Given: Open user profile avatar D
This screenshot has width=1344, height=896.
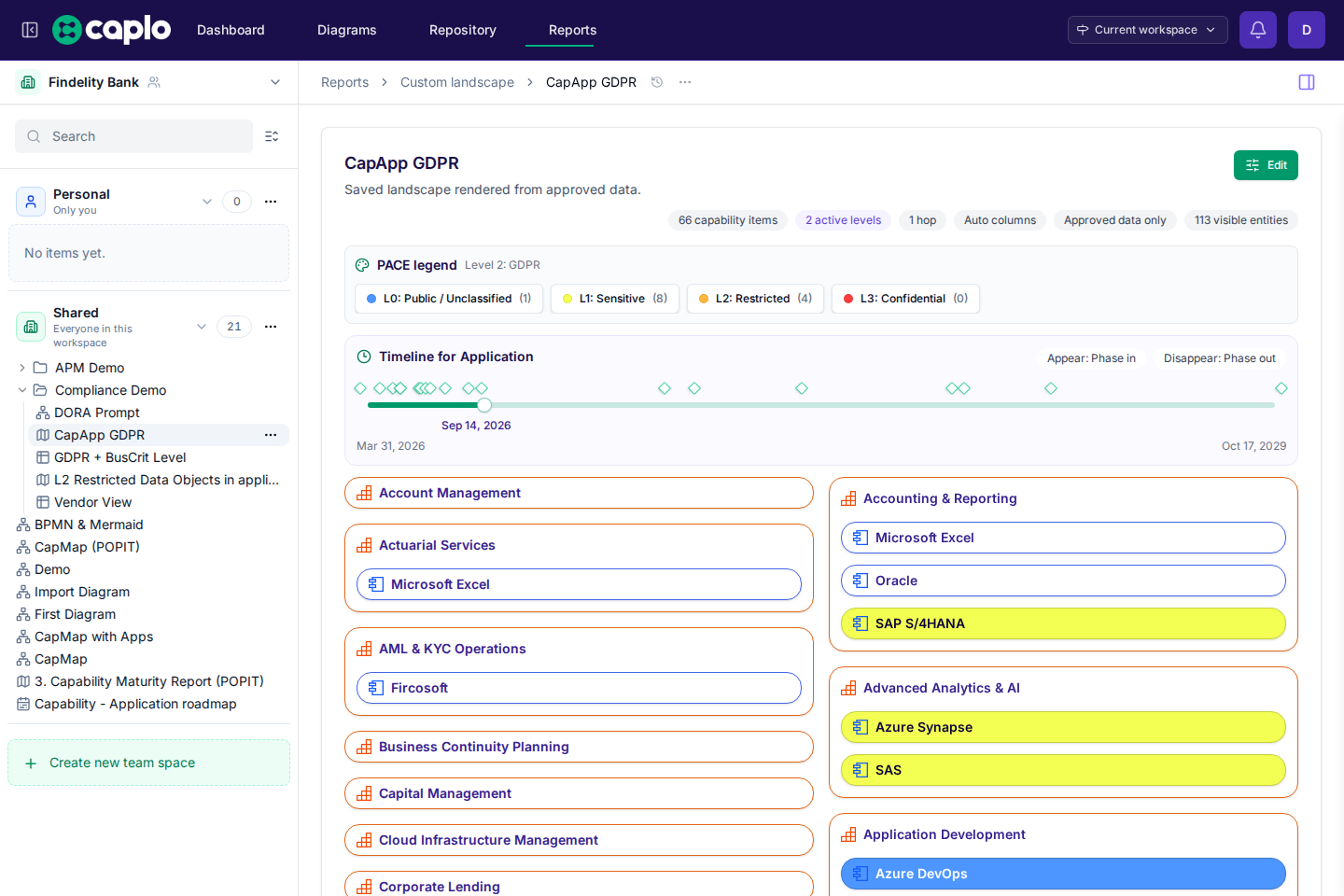Looking at the screenshot, I should click(x=1307, y=30).
